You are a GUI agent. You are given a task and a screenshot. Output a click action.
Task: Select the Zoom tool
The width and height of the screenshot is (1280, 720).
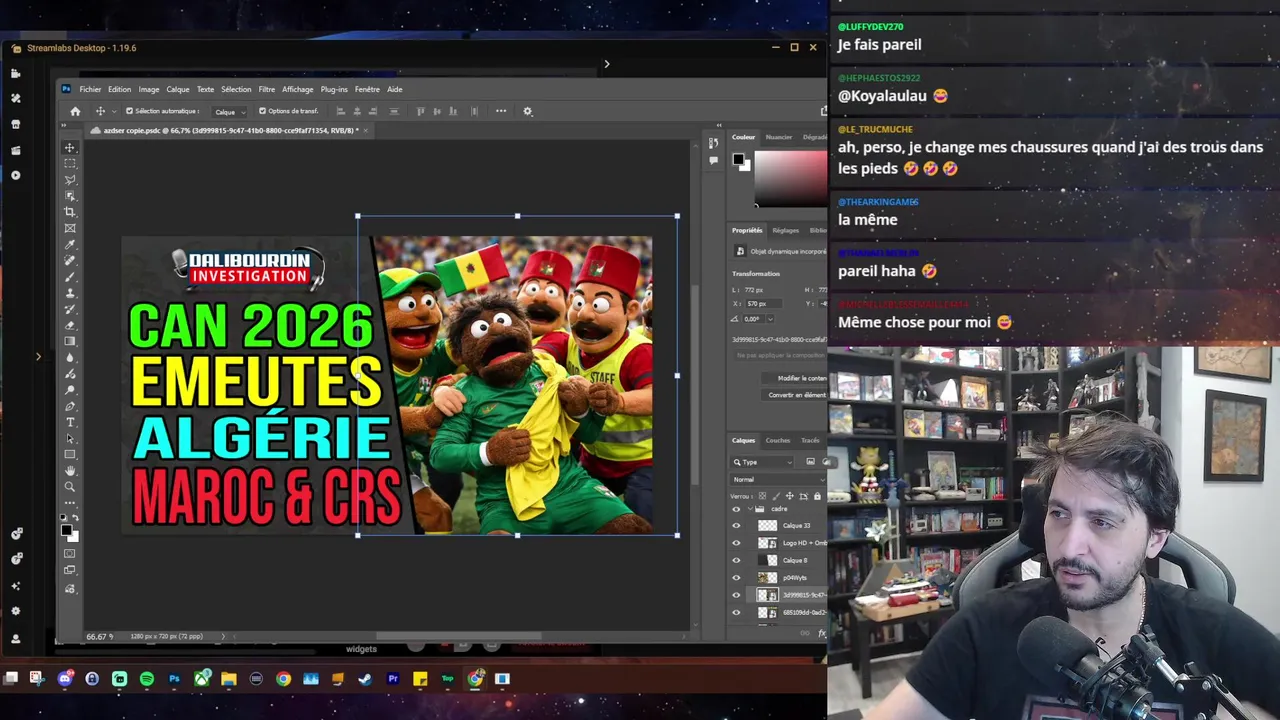pyautogui.click(x=70, y=487)
